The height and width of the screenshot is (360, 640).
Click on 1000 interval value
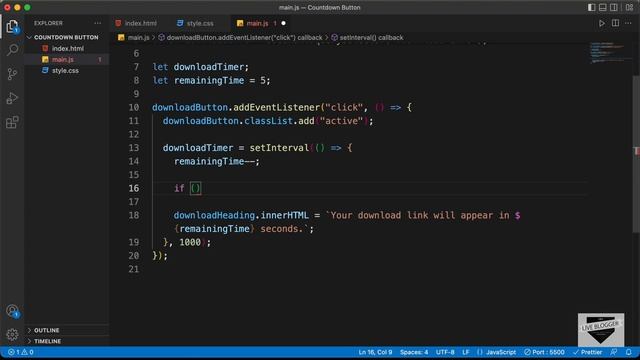(x=190, y=242)
